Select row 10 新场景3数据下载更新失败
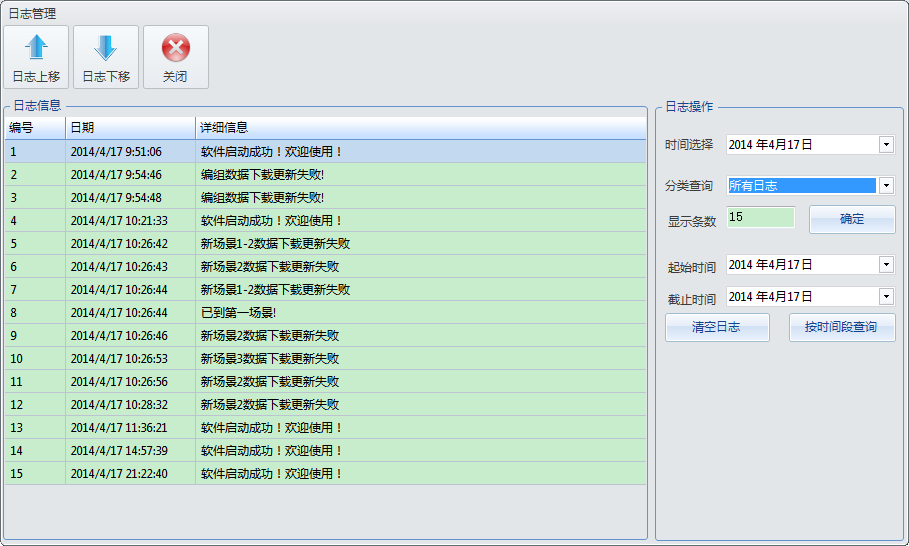The image size is (909, 546). (269, 359)
